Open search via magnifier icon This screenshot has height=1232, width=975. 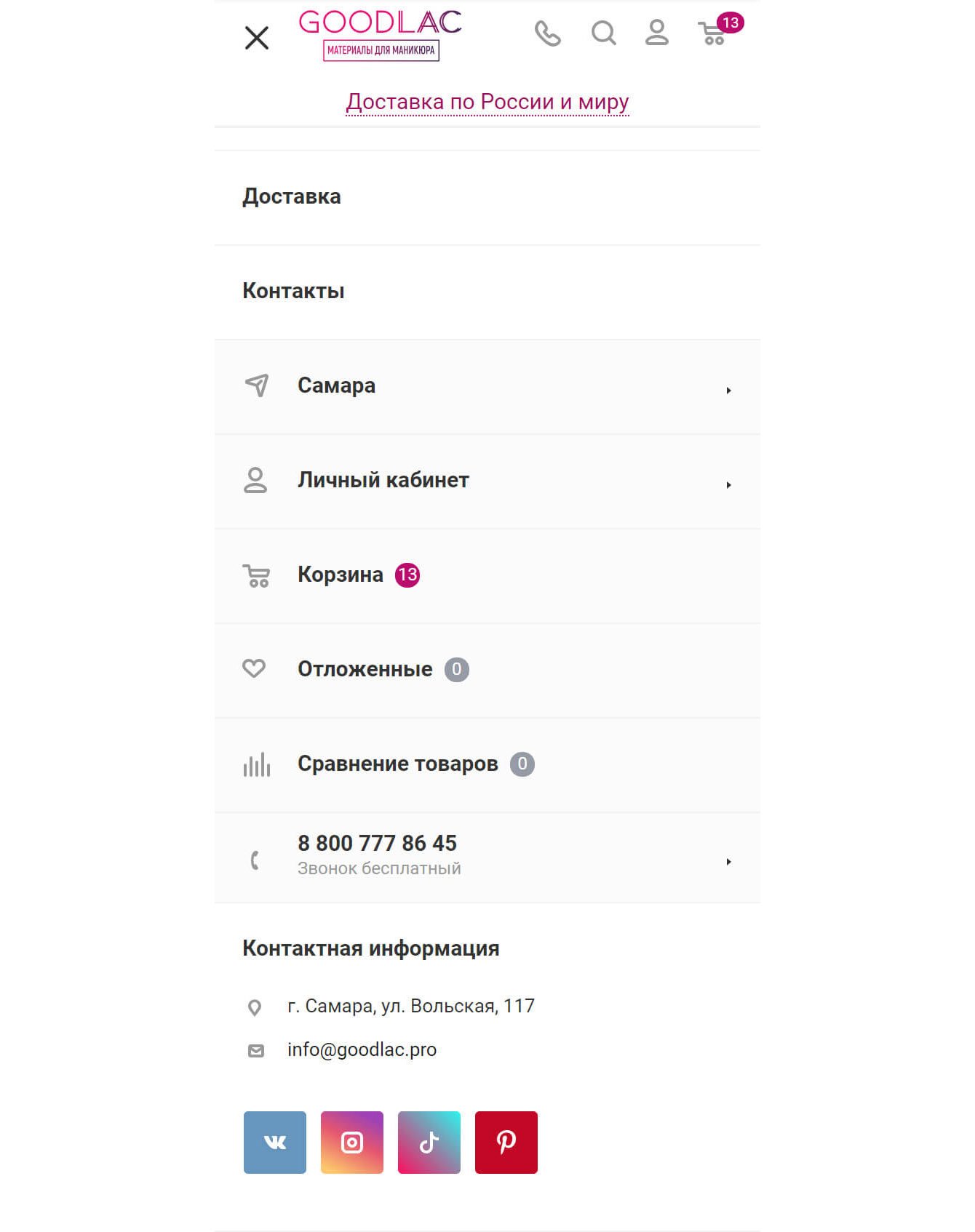pos(603,33)
